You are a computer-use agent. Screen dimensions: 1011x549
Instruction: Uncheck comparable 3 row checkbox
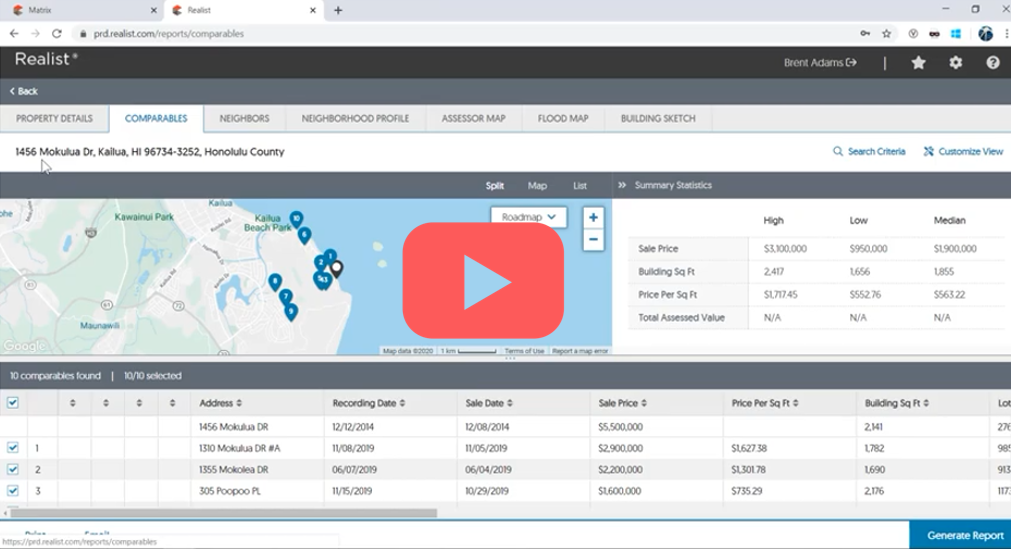click(x=13, y=490)
